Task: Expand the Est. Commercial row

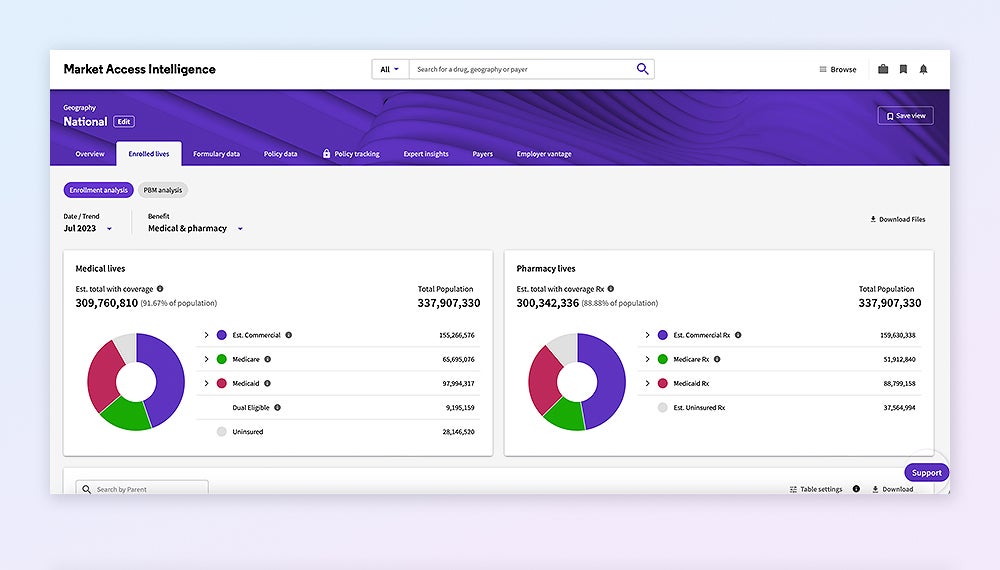Action: 206,335
